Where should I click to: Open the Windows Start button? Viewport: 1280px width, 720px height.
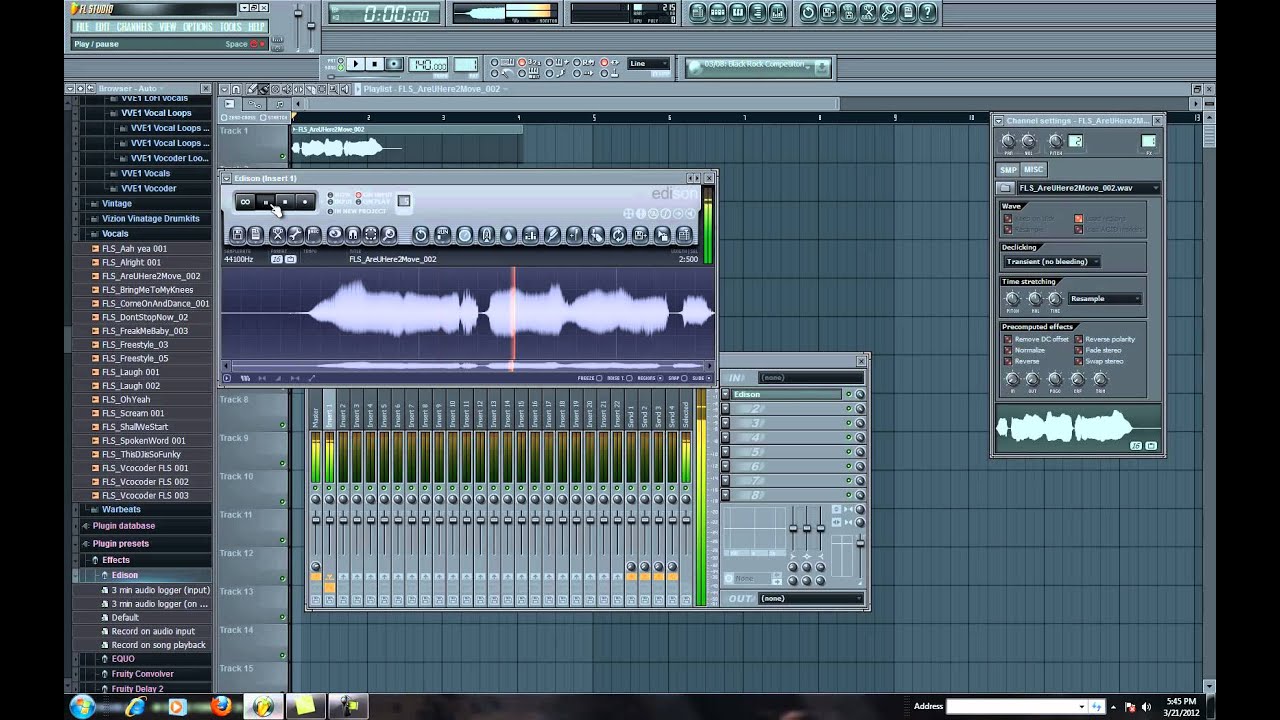82,706
